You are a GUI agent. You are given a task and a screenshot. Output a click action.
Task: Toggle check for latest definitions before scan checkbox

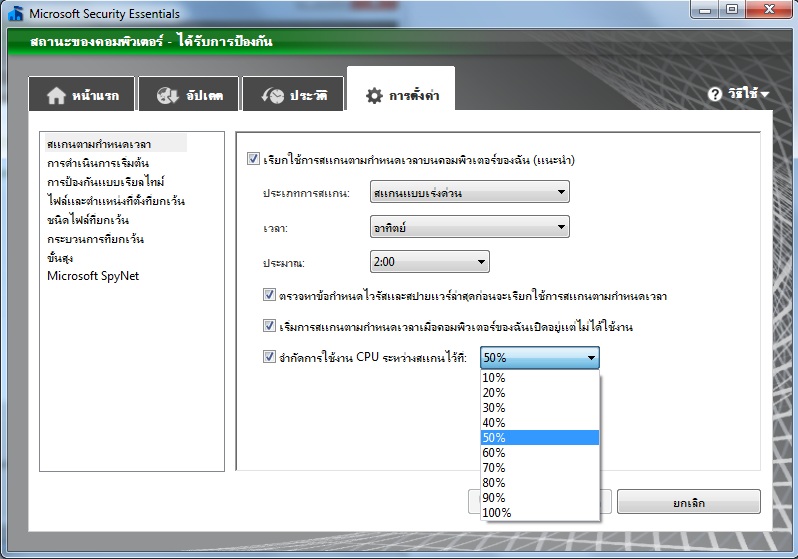click(x=269, y=294)
